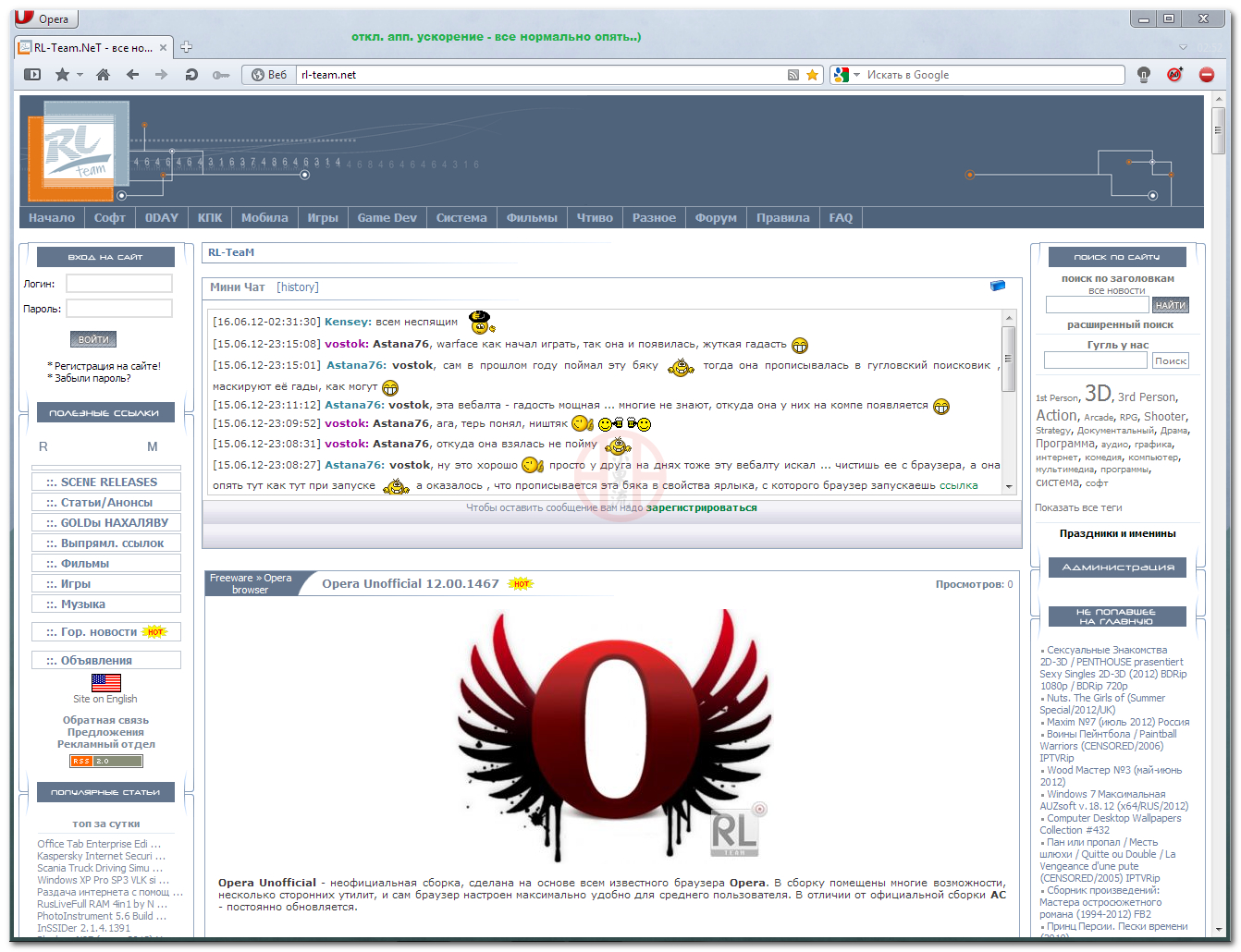The height and width of the screenshot is (952, 1241).
Task: Click the ссылка link in chat message
Action: [x=959, y=485]
